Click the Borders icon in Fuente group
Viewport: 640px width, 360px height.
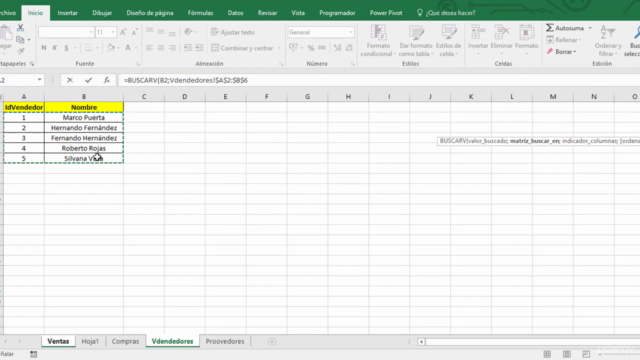tap(88, 48)
